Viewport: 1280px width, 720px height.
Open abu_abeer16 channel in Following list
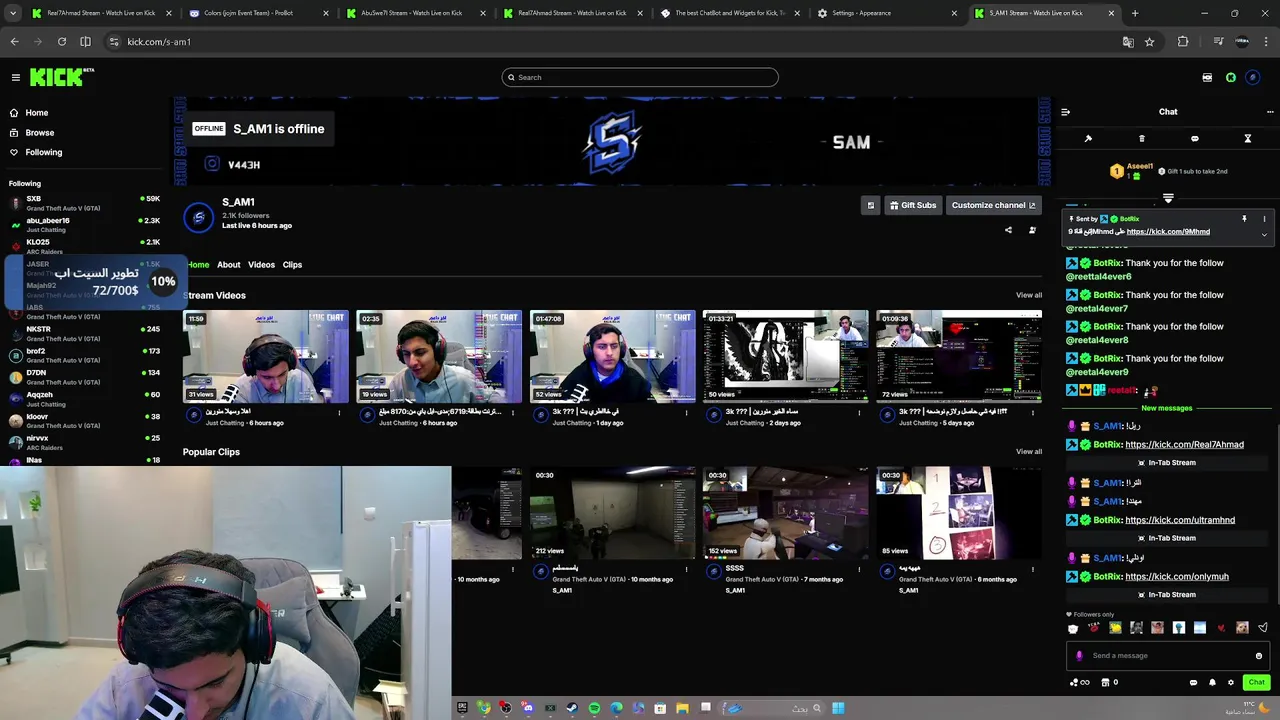coord(84,225)
